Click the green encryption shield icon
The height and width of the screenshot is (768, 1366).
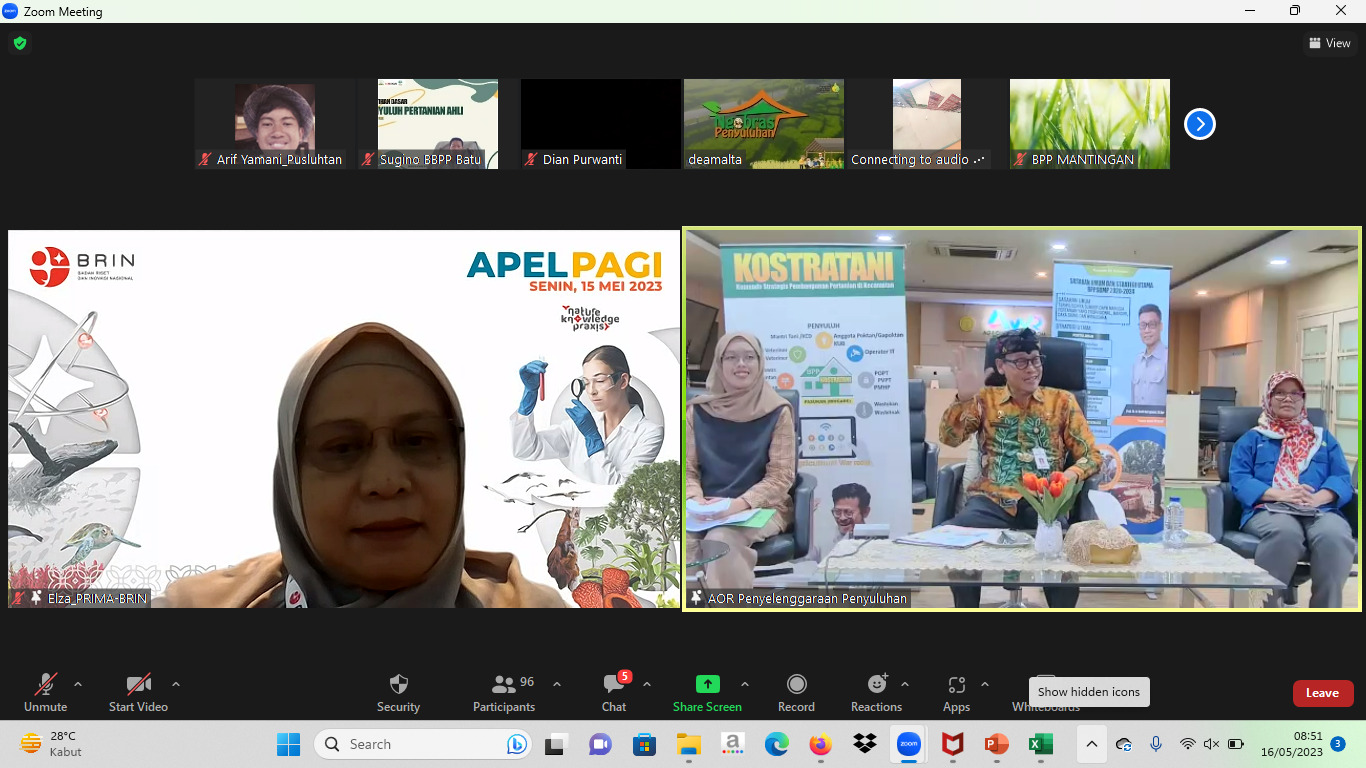20,43
